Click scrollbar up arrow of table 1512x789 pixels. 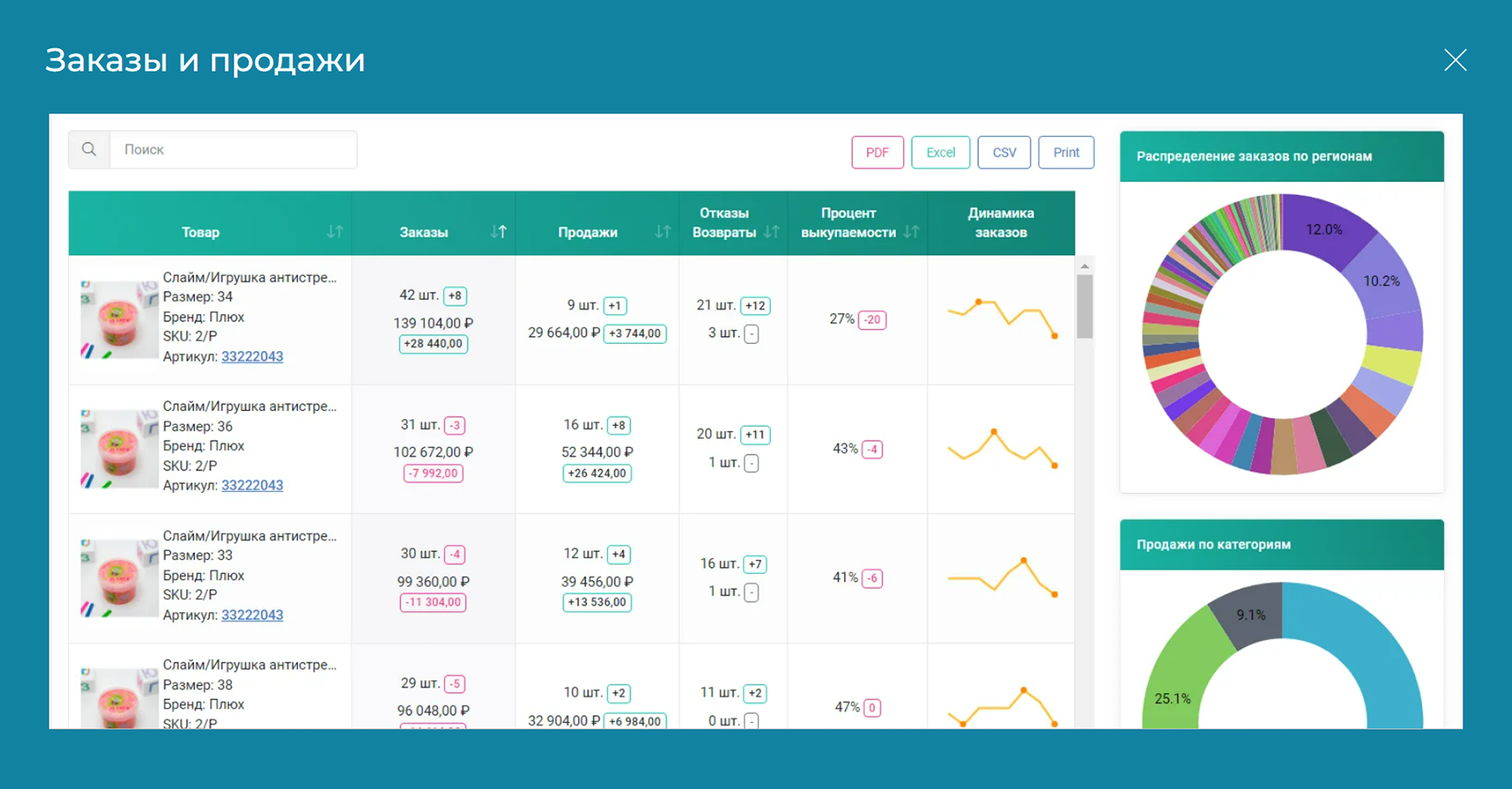1084,266
